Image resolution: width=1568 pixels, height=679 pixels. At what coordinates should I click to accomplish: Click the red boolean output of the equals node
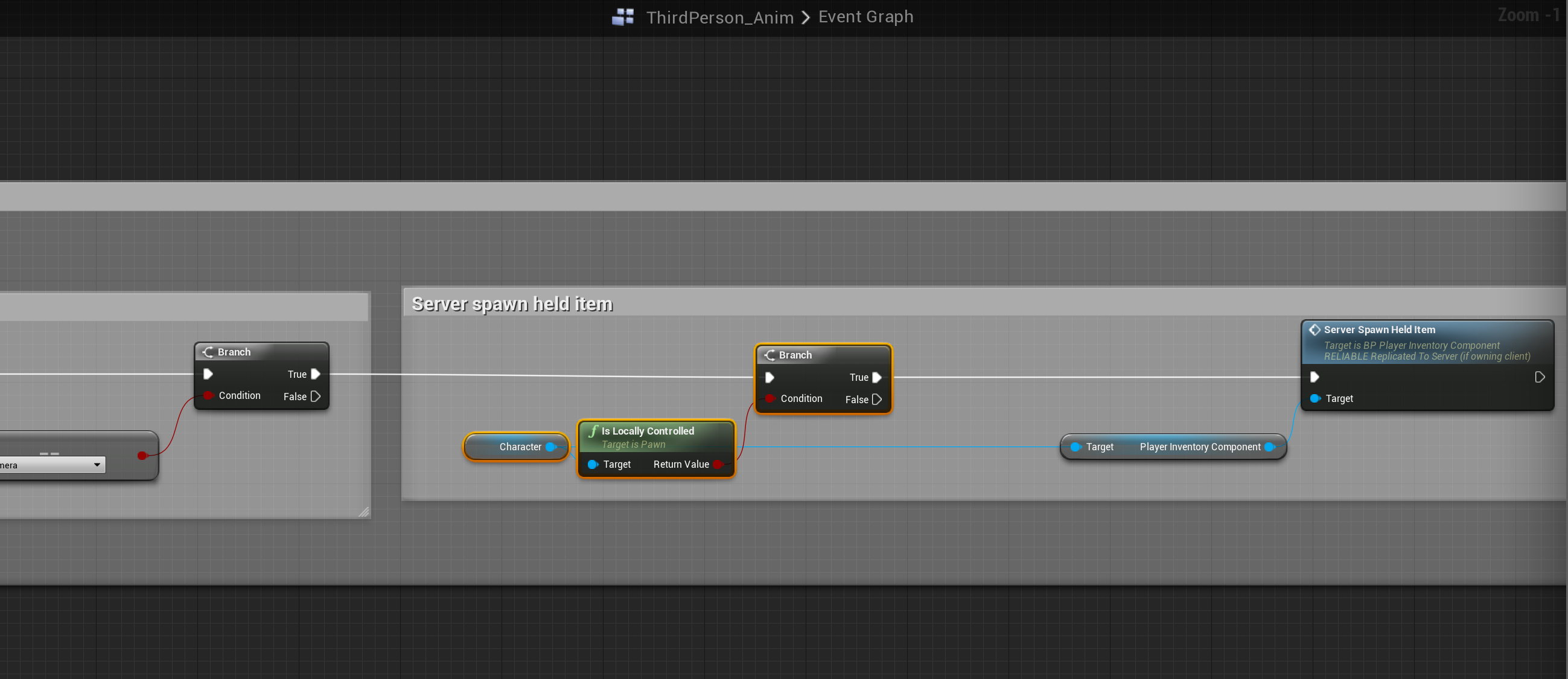tap(142, 456)
